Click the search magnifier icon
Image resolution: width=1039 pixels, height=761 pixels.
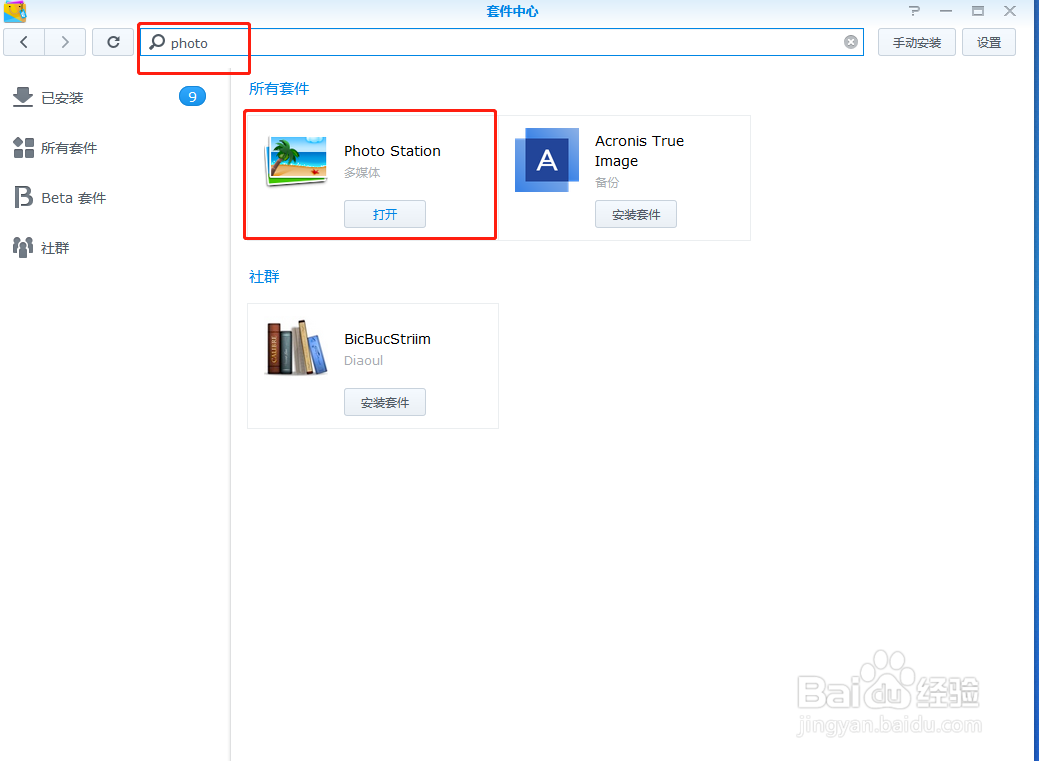[x=157, y=42]
